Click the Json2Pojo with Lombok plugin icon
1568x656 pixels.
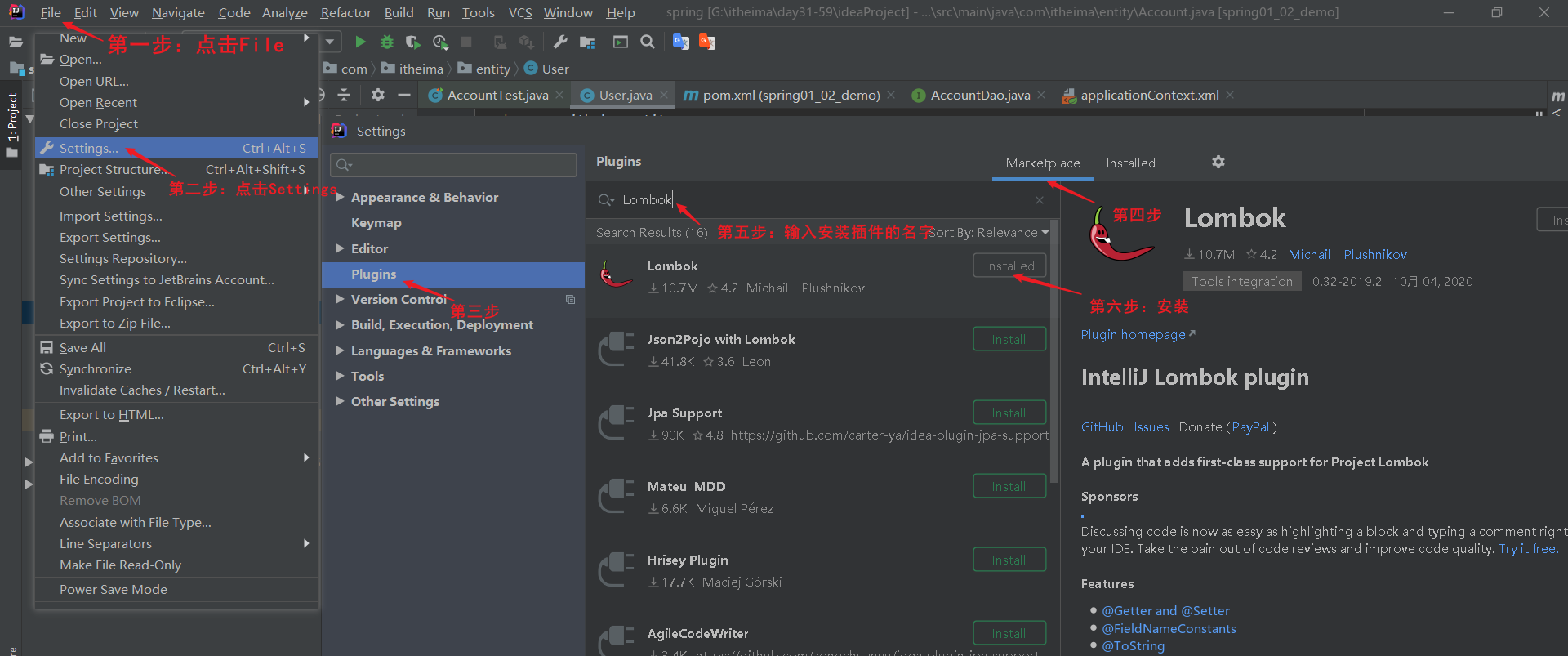(x=616, y=349)
